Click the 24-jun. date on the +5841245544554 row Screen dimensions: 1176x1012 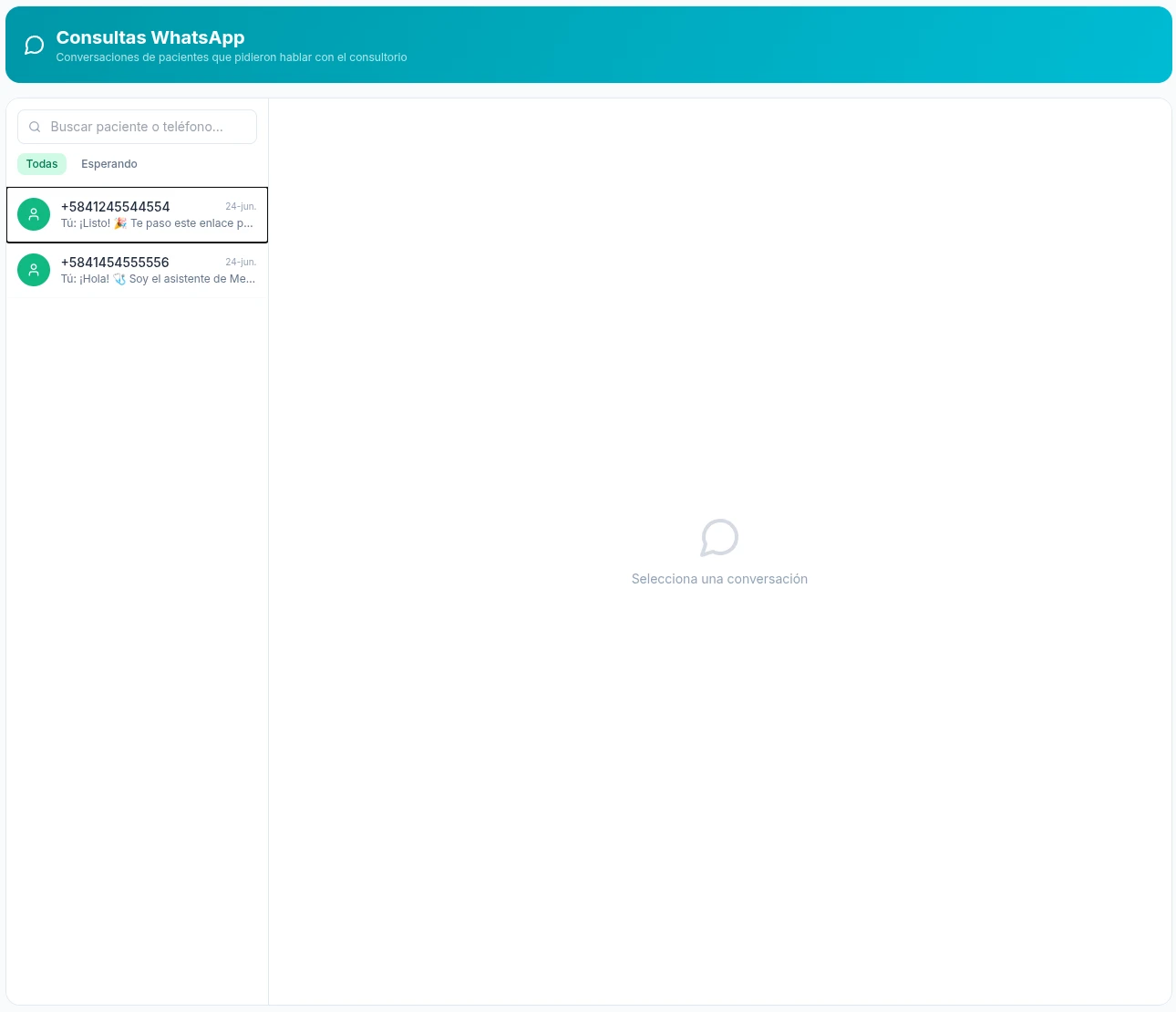241,207
